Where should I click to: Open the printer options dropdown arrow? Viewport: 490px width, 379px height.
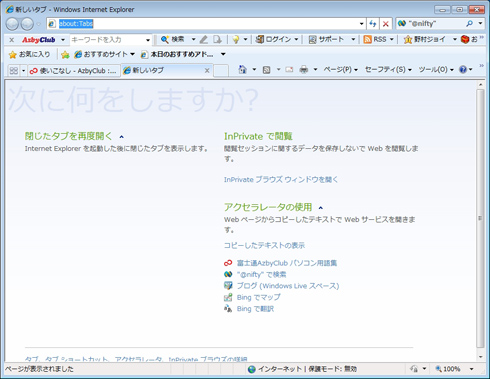pos(315,70)
